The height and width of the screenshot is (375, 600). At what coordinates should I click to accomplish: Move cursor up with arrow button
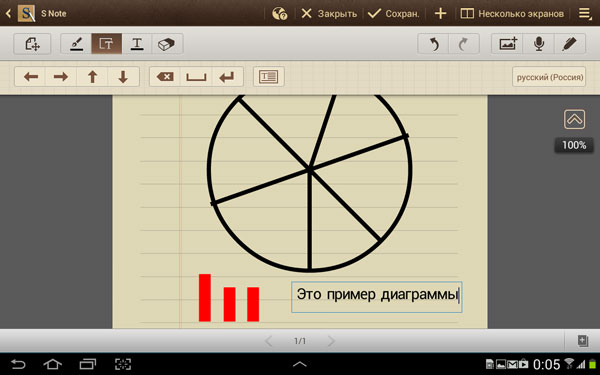92,77
